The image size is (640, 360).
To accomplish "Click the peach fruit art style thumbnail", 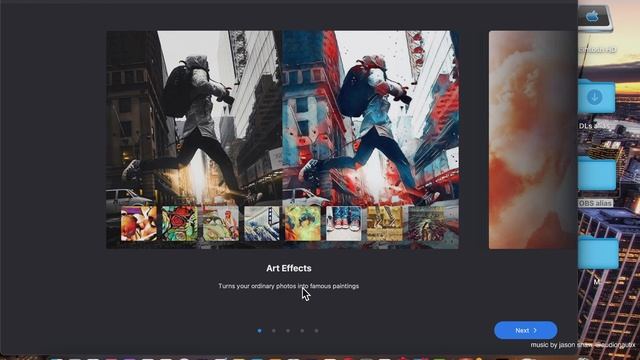I will click(139, 223).
